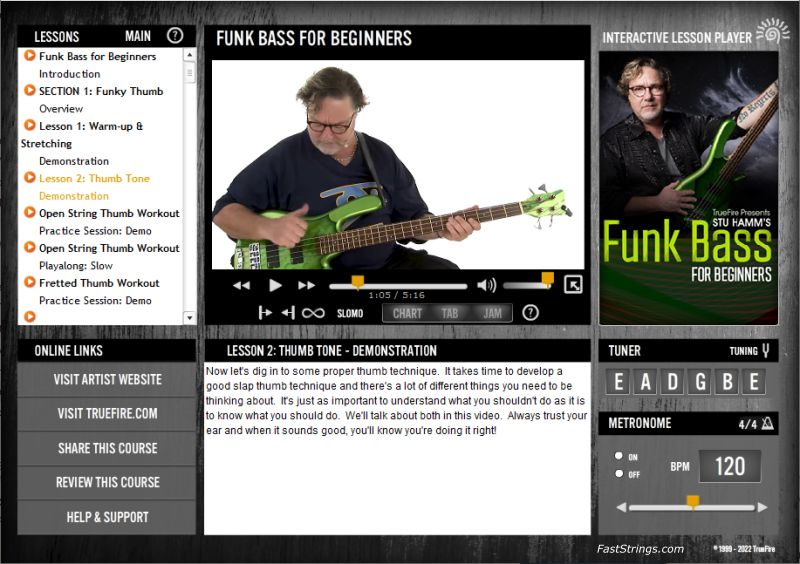Play the G tuner note
Screen dimensions: 800x564
point(700,382)
